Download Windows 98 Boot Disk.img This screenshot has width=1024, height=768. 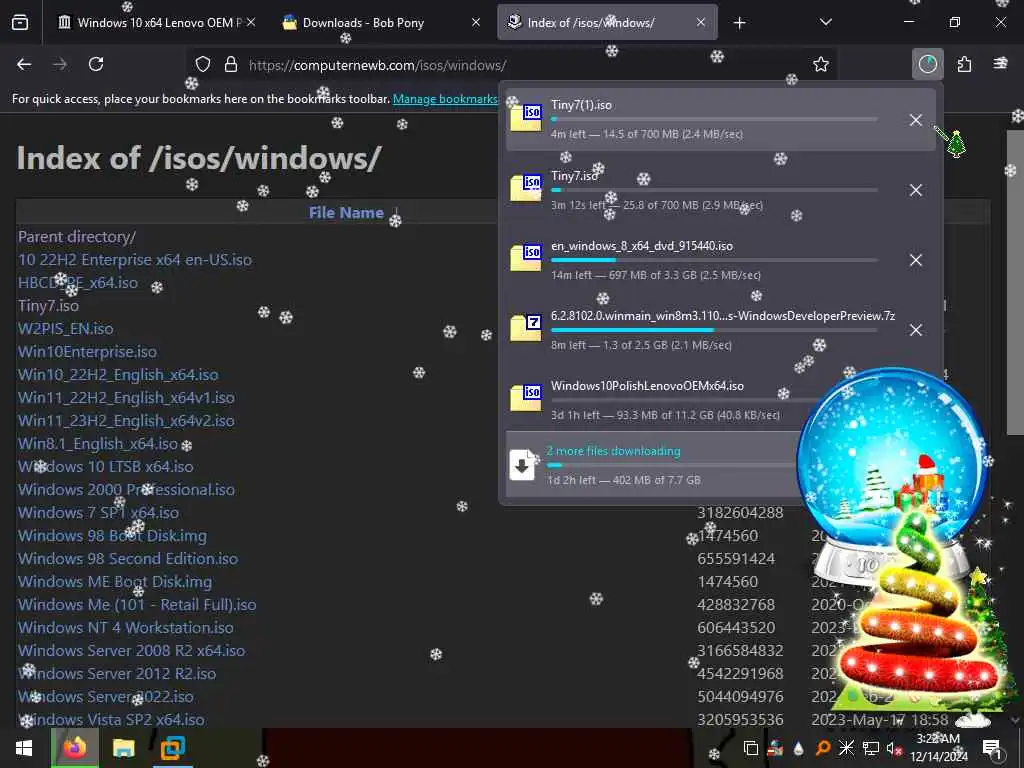point(112,536)
